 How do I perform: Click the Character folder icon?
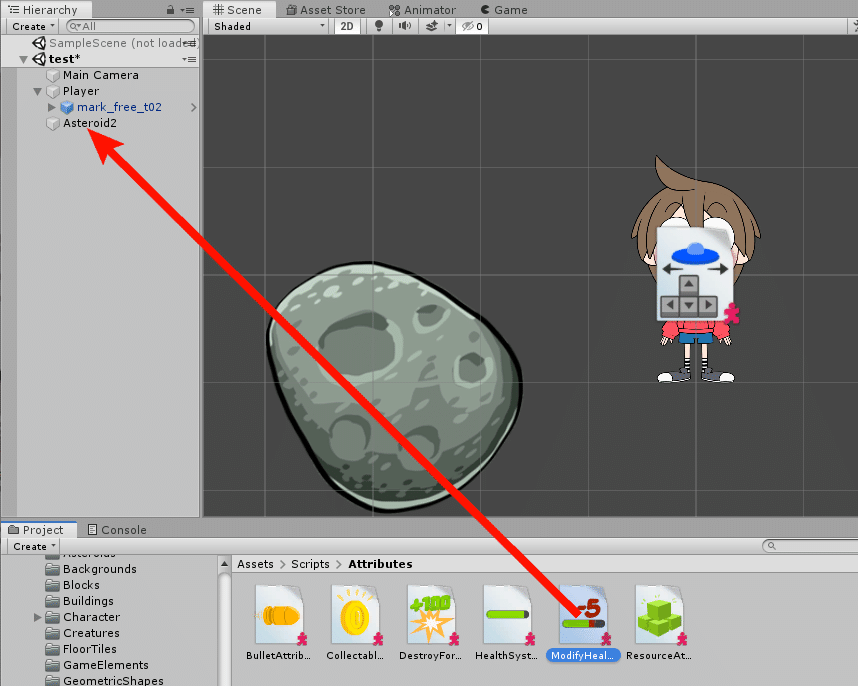pos(53,617)
